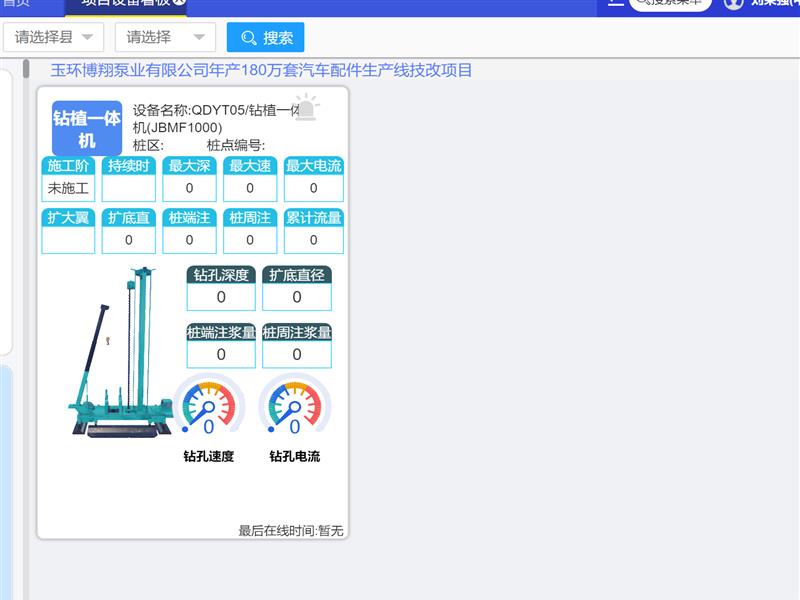Image resolution: width=800 pixels, height=600 pixels.
Task: Click the user avatar icon at top right
Action: (x=734, y=3)
